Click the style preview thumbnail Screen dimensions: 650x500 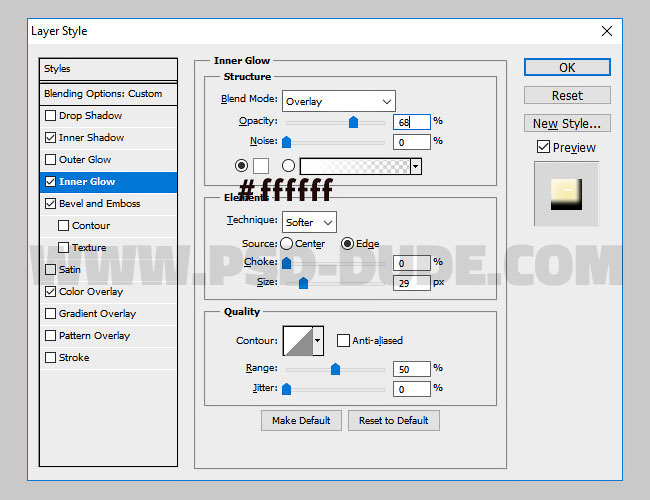[x=566, y=194]
